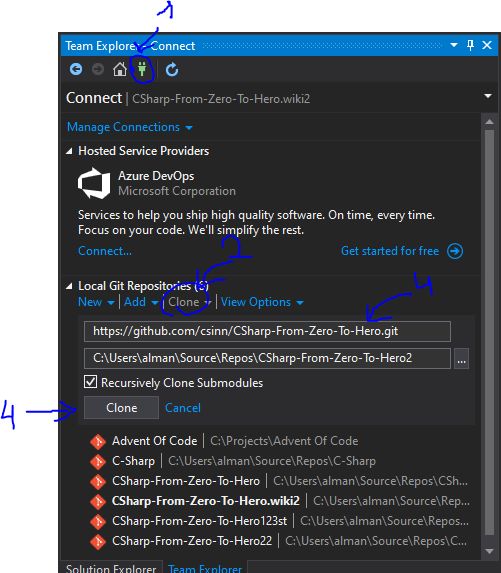Click the Microsoft Corporation text
The width and height of the screenshot is (501, 573).
pos(177,191)
